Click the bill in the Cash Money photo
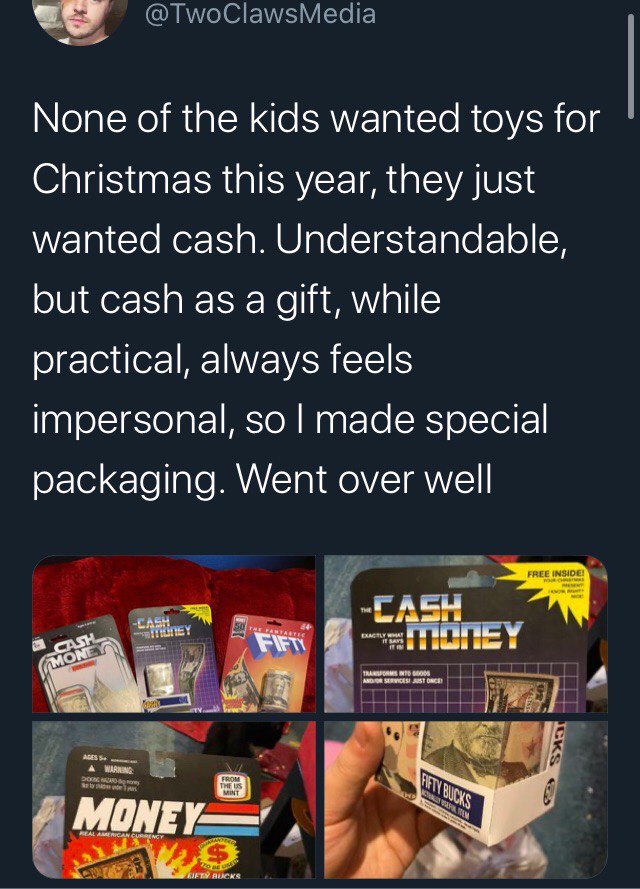Viewport: 640px width, 889px height. point(523,692)
